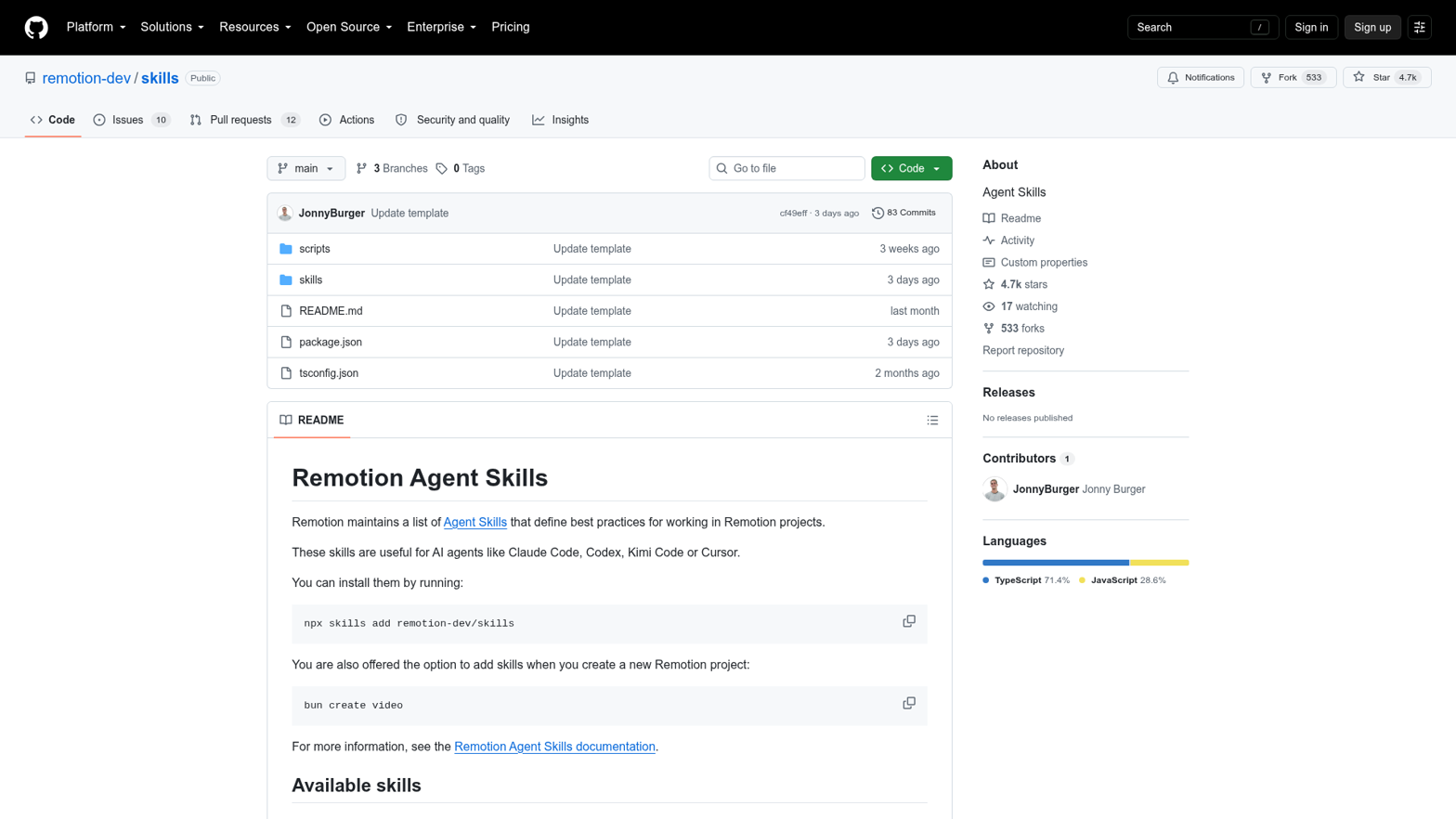Copy the npx skills add command

pyautogui.click(x=909, y=621)
